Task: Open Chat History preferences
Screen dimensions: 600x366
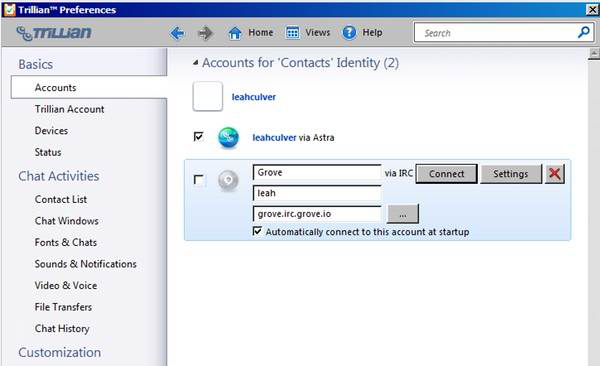Action: click(62, 328)
